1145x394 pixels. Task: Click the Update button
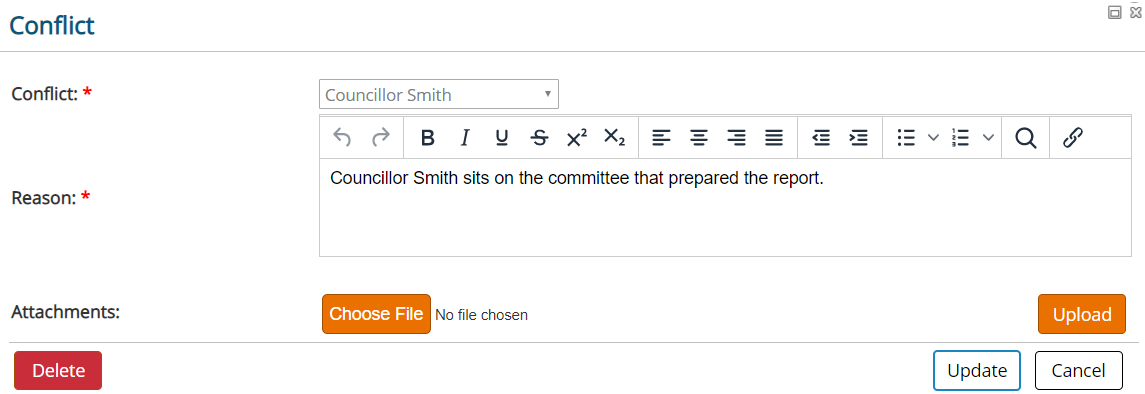977,371
